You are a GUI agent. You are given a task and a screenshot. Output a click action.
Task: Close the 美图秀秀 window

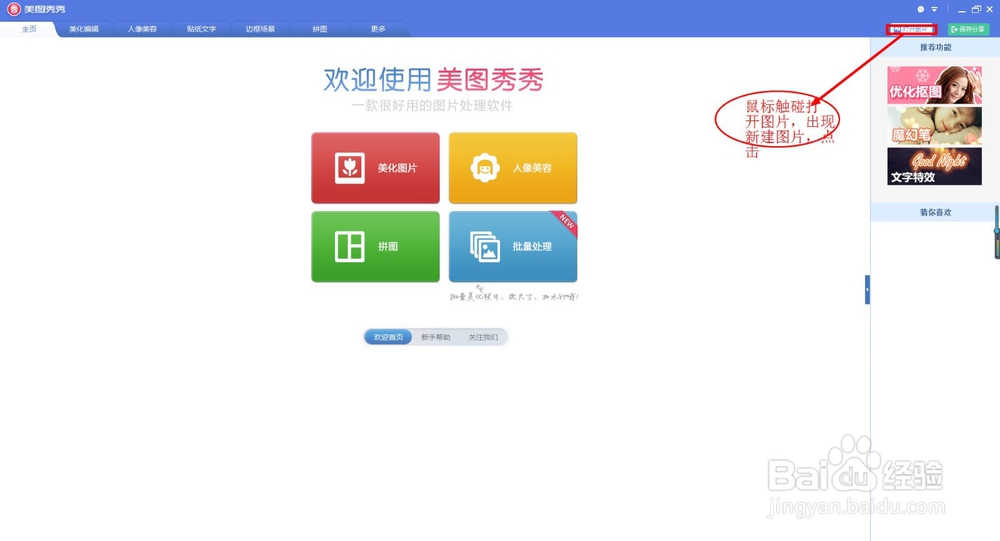point(990,10)
